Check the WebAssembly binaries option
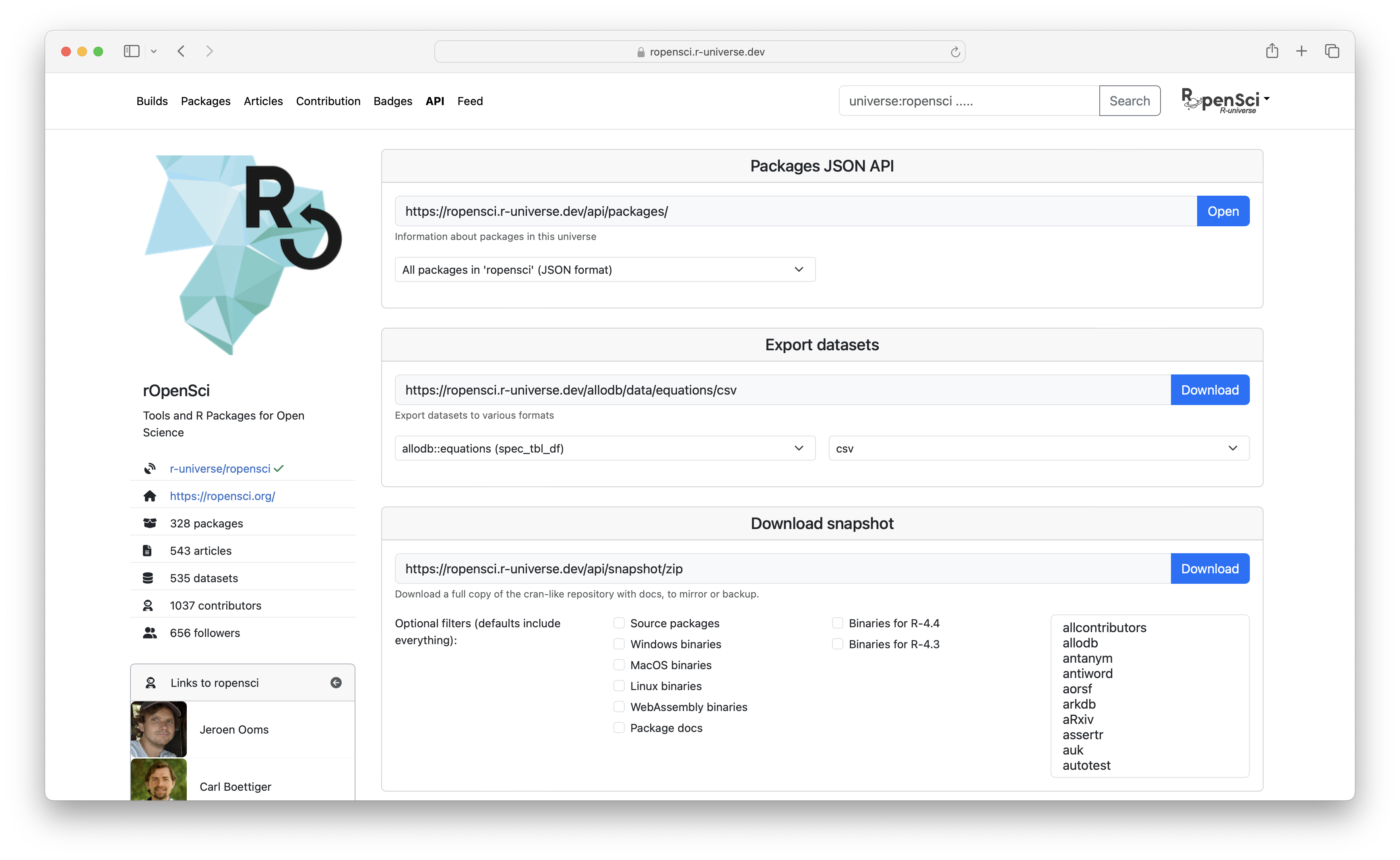The image size is (1400, 860). click(619, 707)
